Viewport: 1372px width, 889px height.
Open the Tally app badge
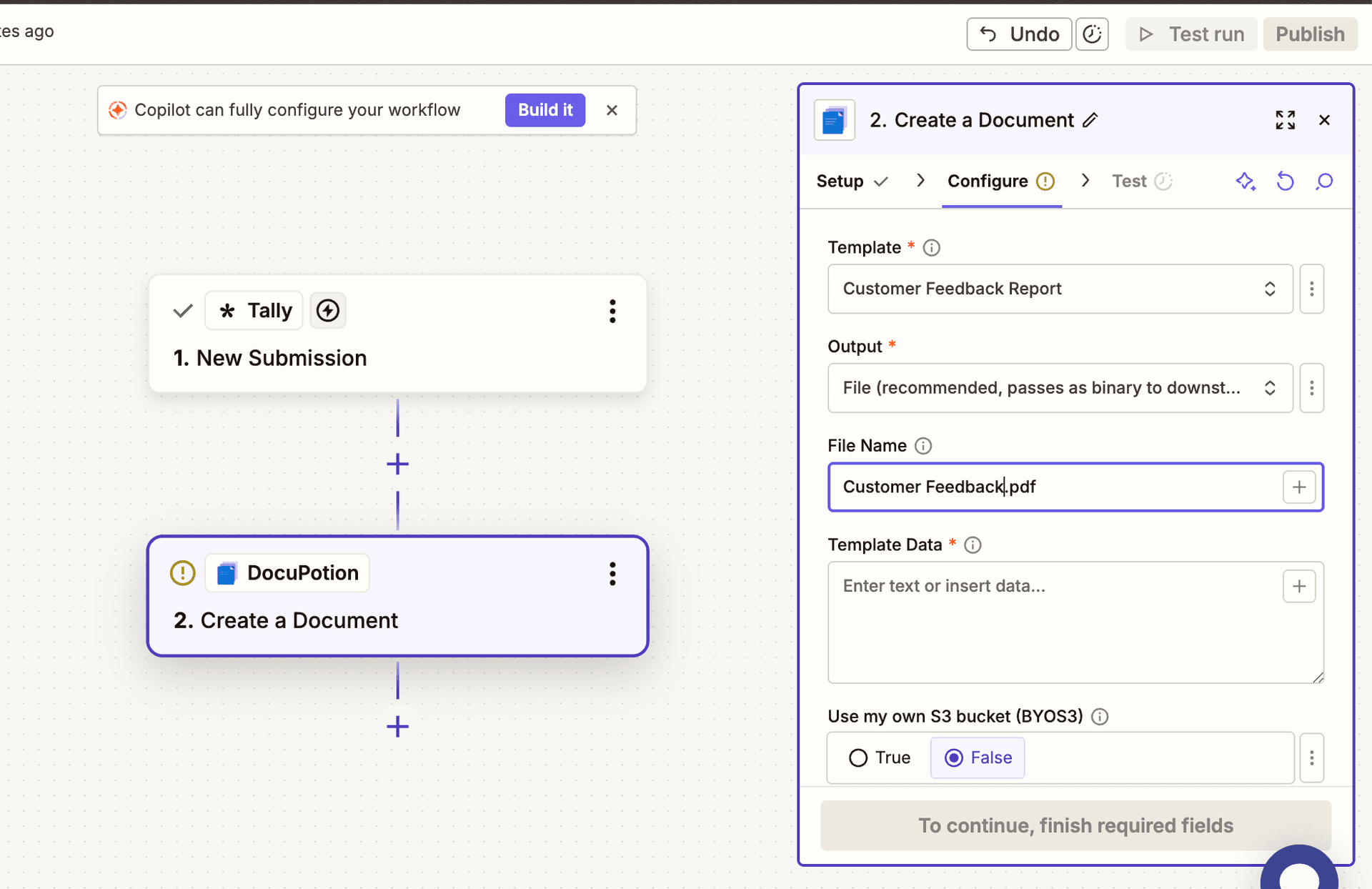tap(254, 311)
